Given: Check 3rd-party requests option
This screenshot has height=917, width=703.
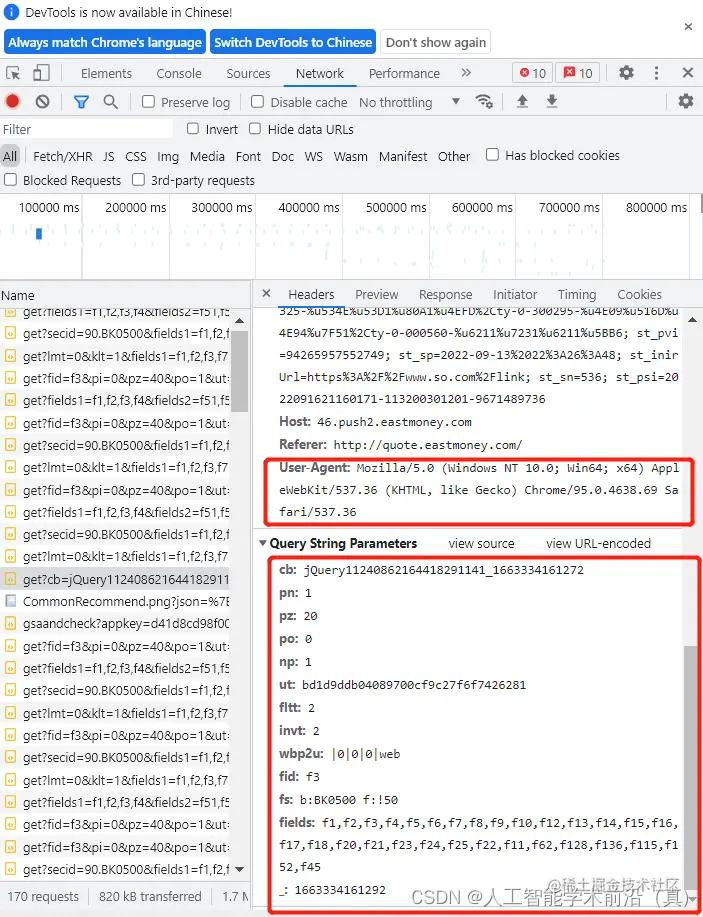Looking at the screenshot, I should (139, 180).
